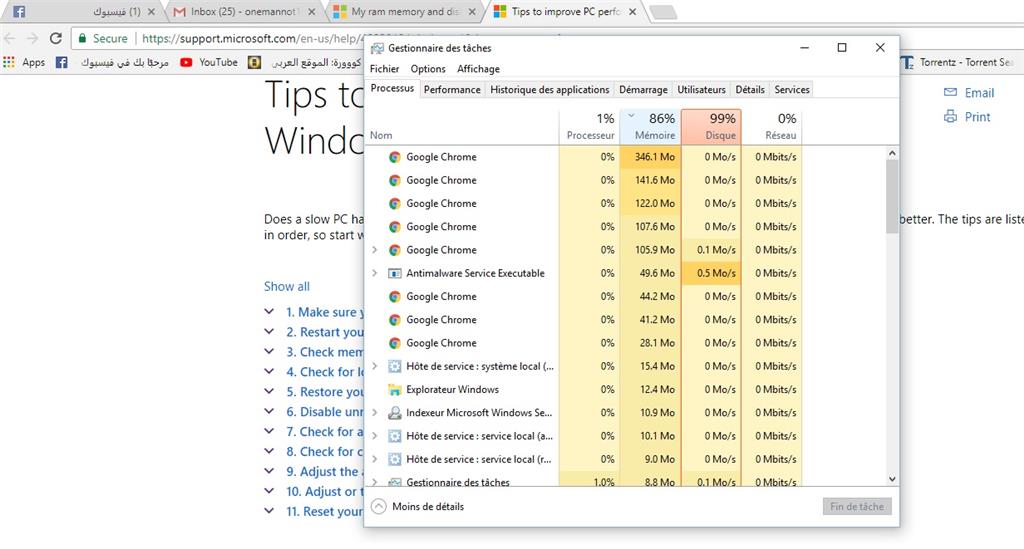
Task: Switch to the Tips to improve PC tab
Action: click(566, 12)
